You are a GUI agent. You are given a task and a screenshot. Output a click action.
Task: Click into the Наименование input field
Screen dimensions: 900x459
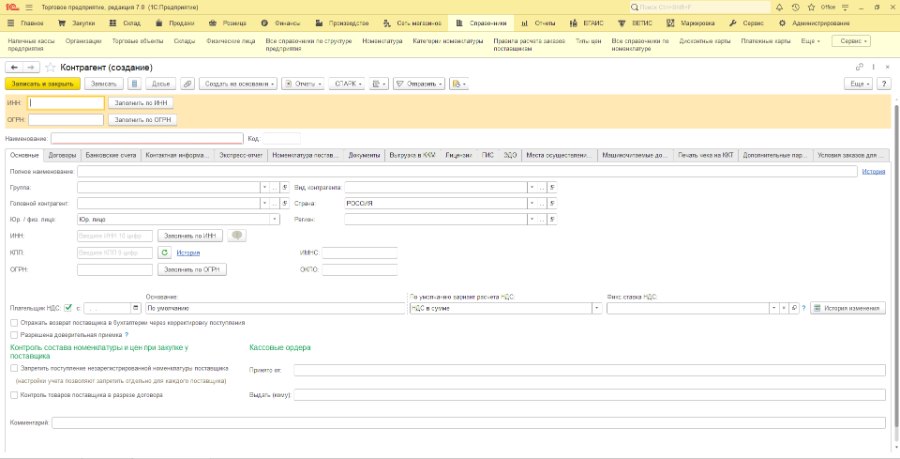coord(147,138)
